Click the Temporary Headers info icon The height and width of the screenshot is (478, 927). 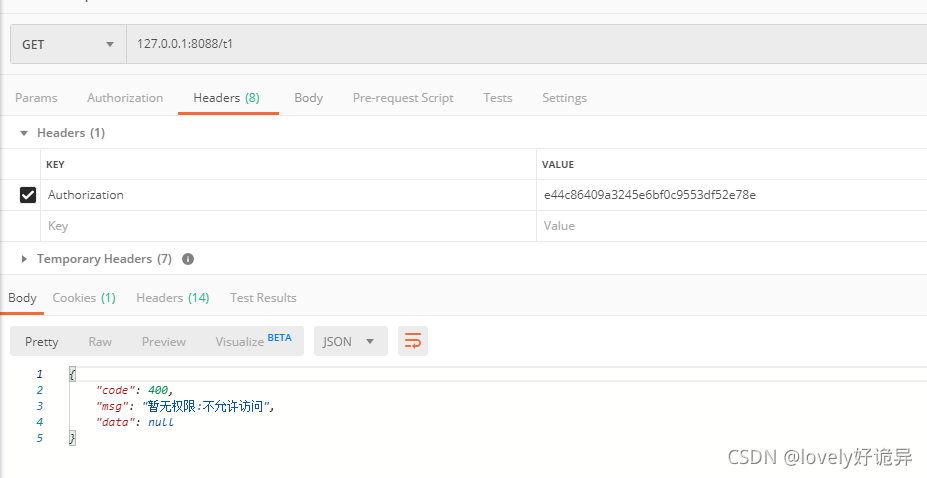[188, 259]
